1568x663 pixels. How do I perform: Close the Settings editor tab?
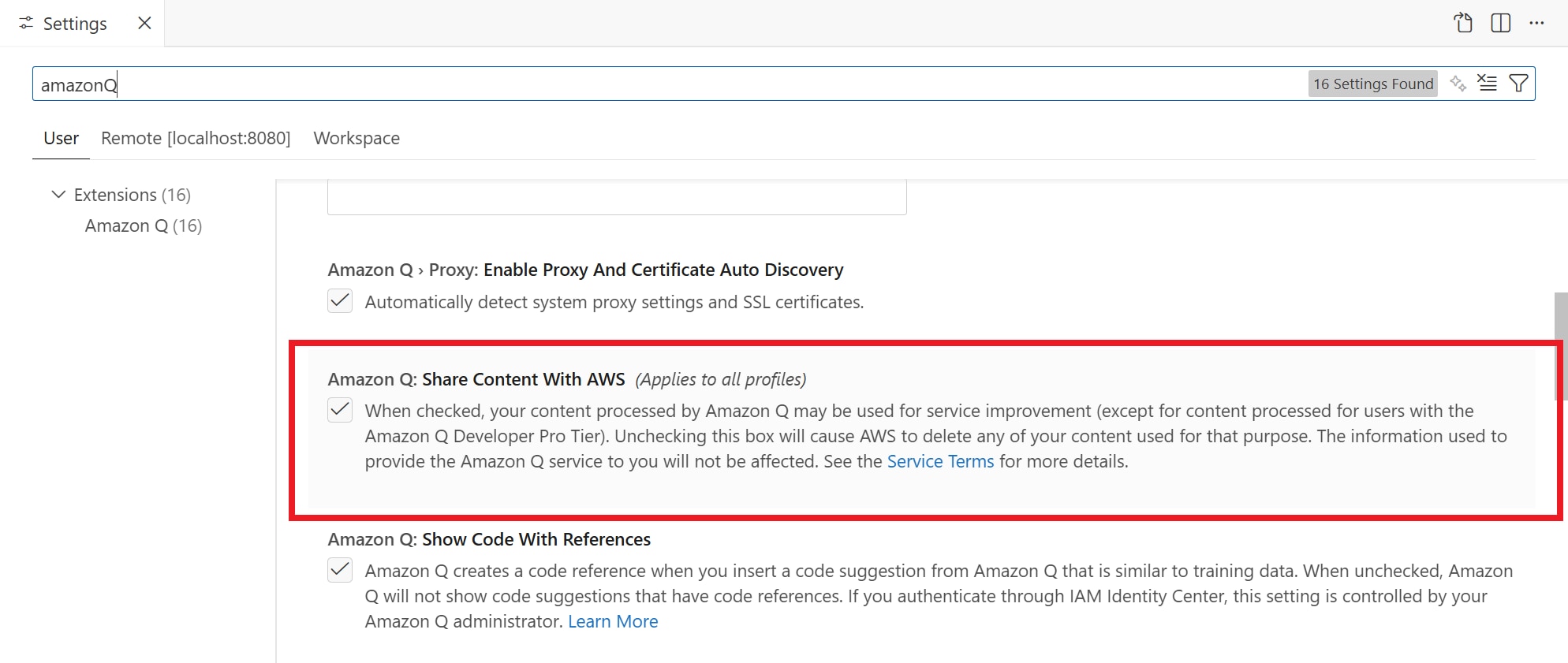tap(144, 23)
